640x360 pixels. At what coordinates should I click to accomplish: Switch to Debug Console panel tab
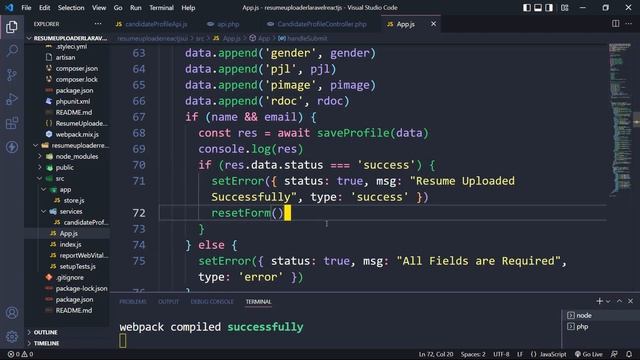click(x=212, y=302)
